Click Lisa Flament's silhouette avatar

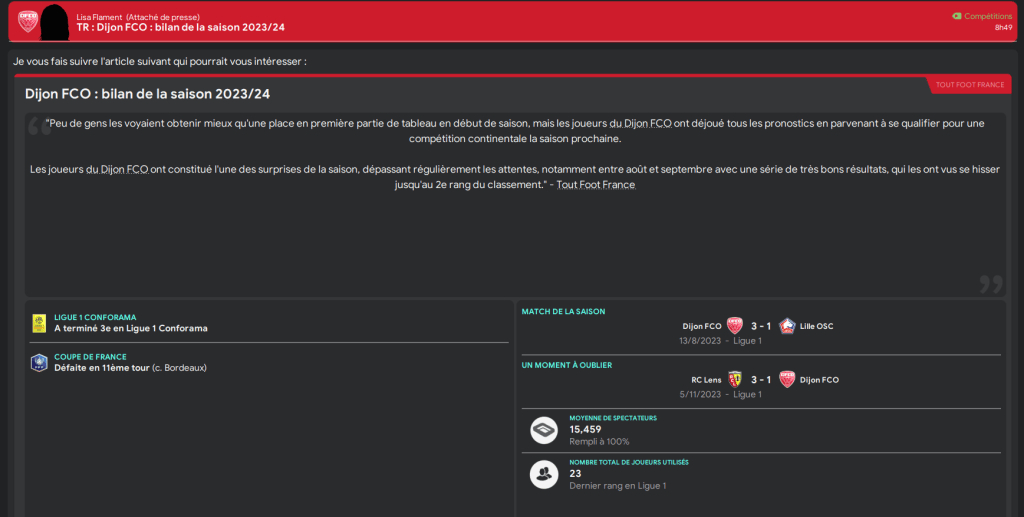[x=56, y=21]
